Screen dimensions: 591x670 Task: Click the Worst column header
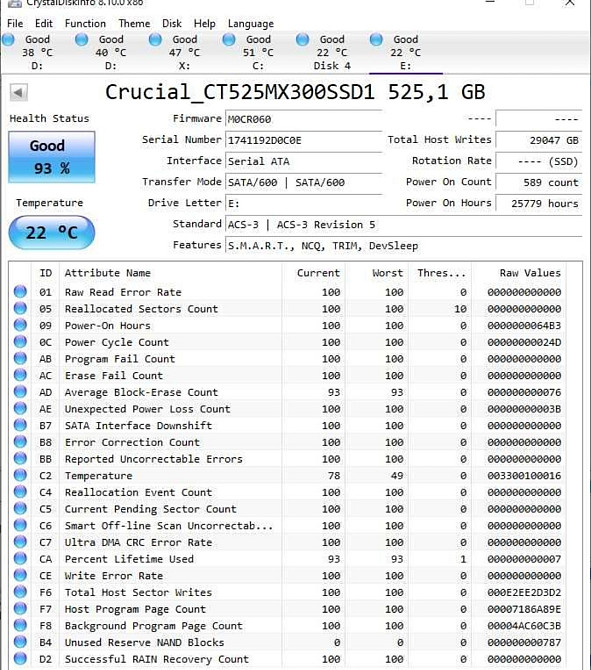pos(376,273)
